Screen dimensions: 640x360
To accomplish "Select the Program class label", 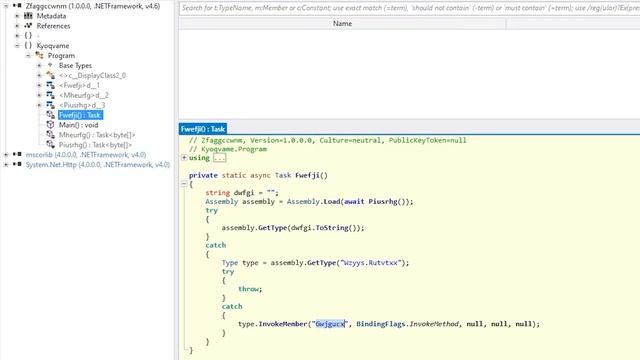I will [61, 56].
